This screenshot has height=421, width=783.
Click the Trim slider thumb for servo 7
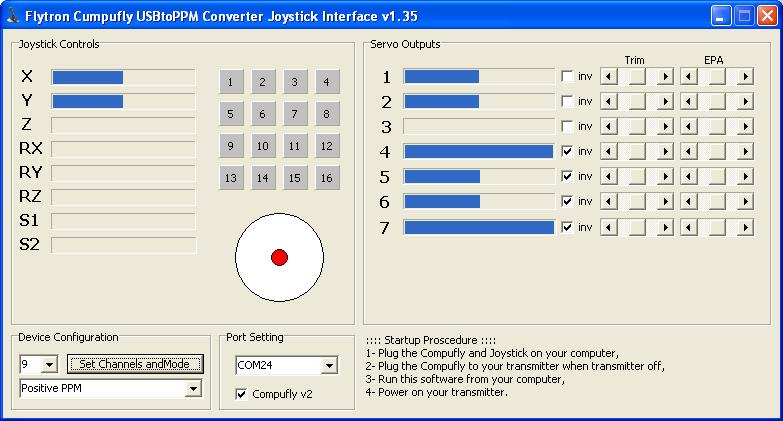[x=637, y=227]
